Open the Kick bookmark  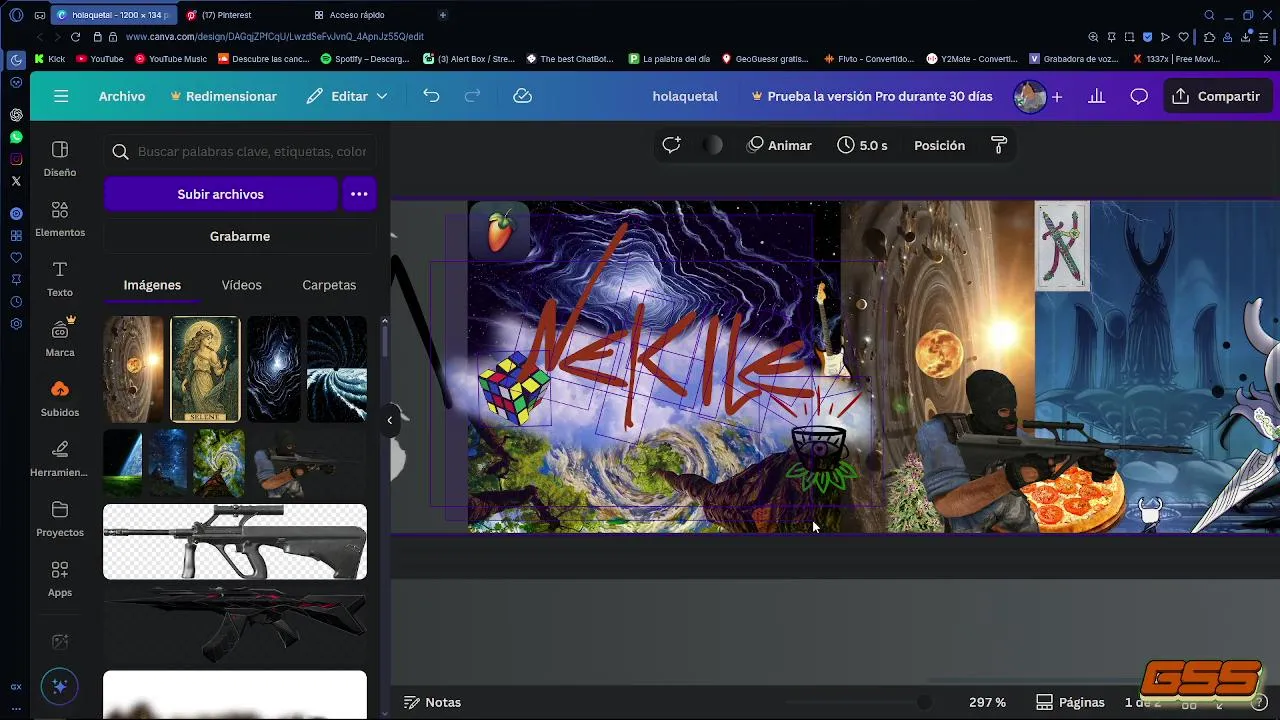click(x=50, y=59)
